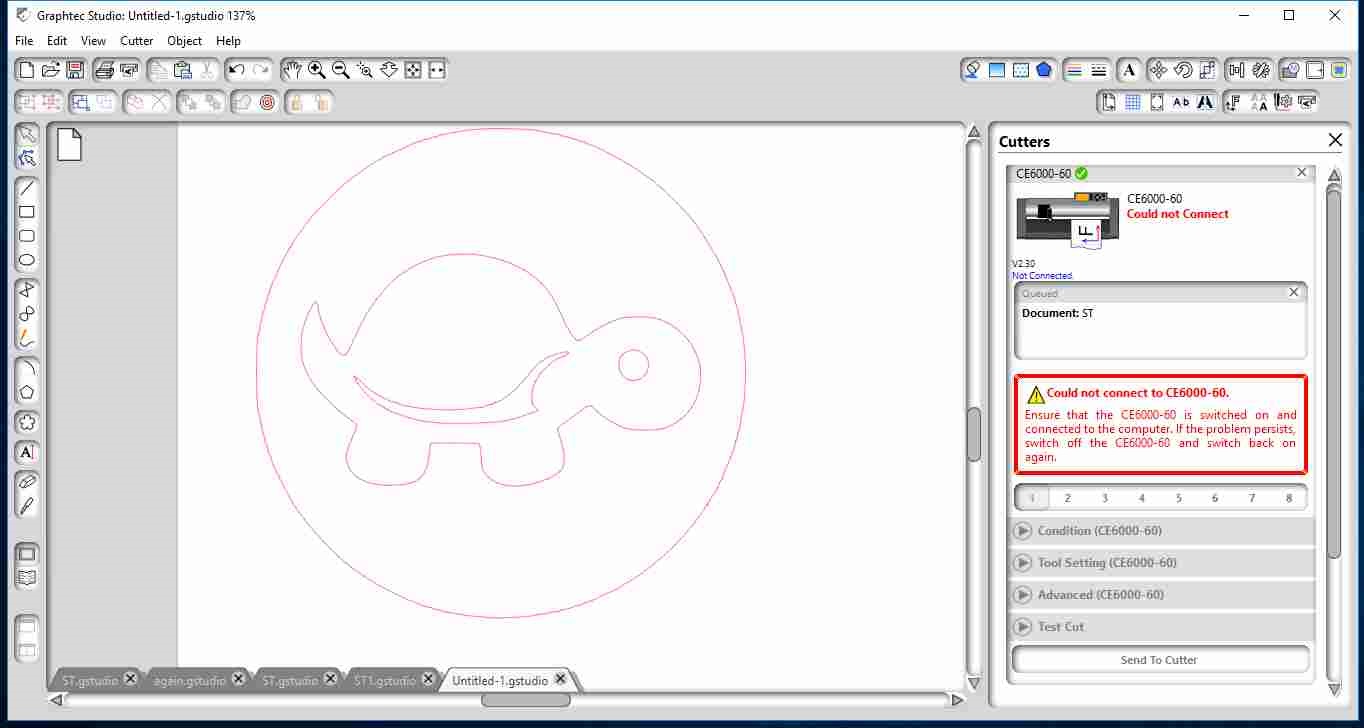The image size is (1364, 728).
Task: Select condition number 1
Action: pyautogui.click(x=1031, y=498)
